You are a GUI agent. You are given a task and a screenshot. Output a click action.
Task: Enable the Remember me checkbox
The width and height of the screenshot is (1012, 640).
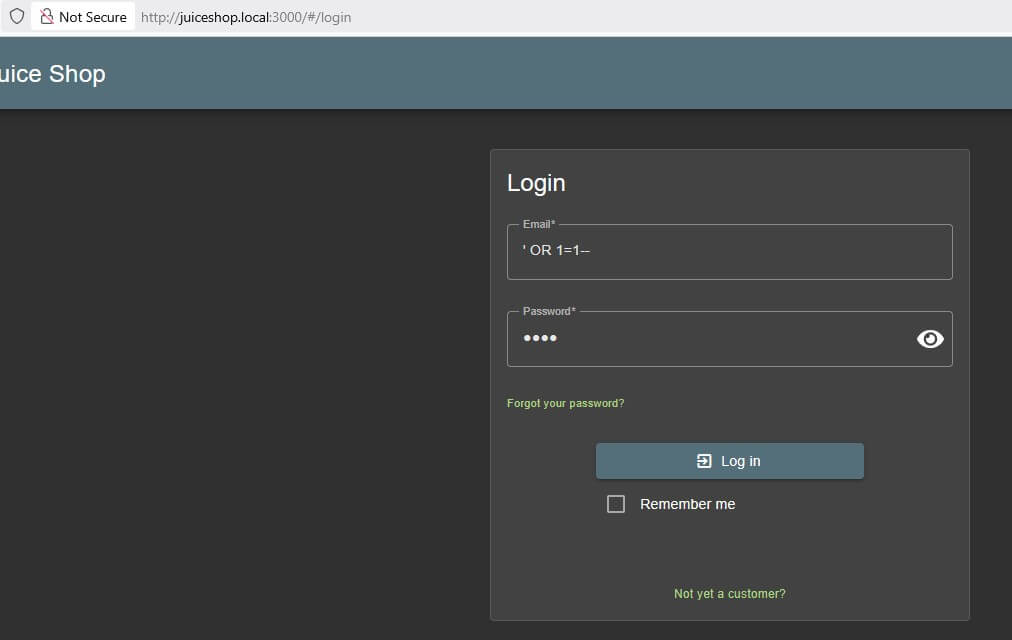pos(616,504)
